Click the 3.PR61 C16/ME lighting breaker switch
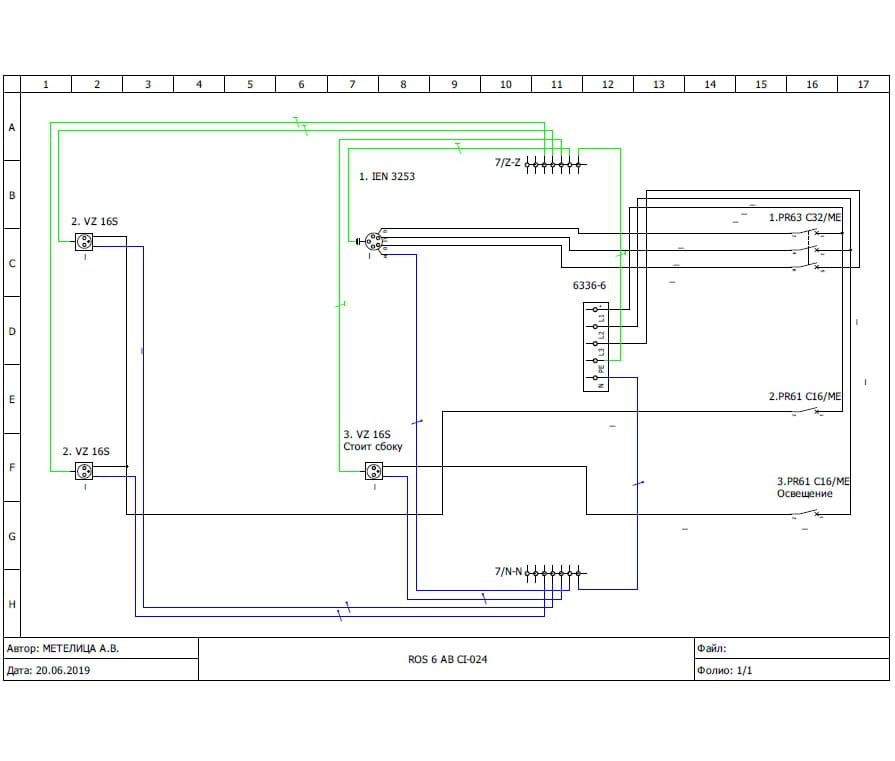The height and width of the screenshot is (761, 895). click(x=809, y=515)
